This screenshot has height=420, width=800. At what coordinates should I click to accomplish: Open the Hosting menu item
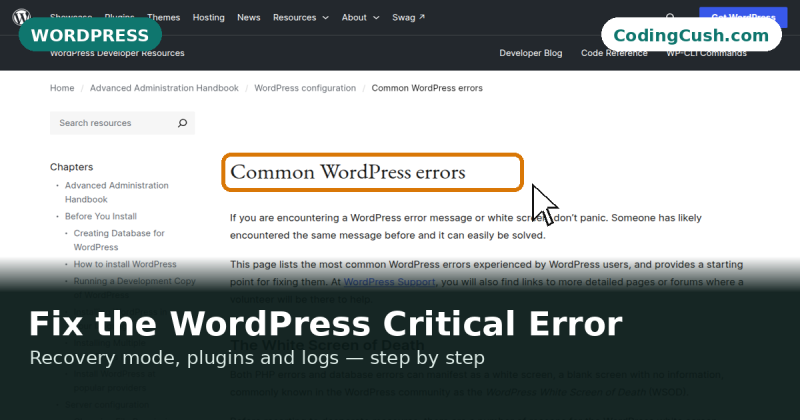click(208, 17)
